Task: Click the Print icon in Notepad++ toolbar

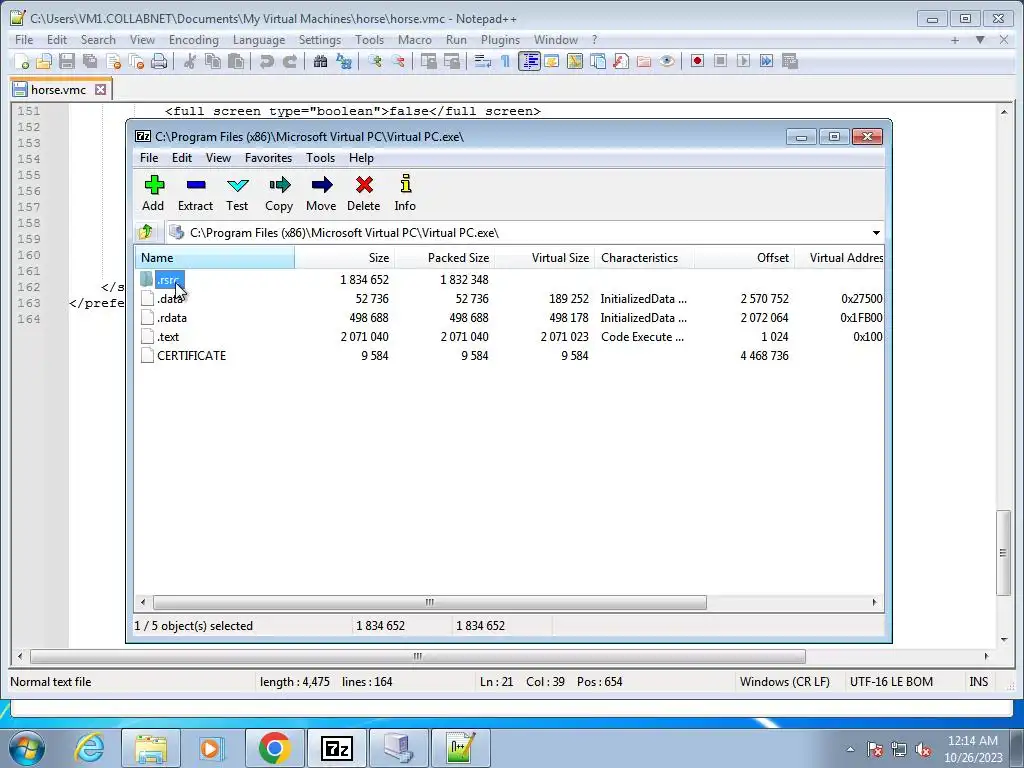Action: tap(159, 61)
